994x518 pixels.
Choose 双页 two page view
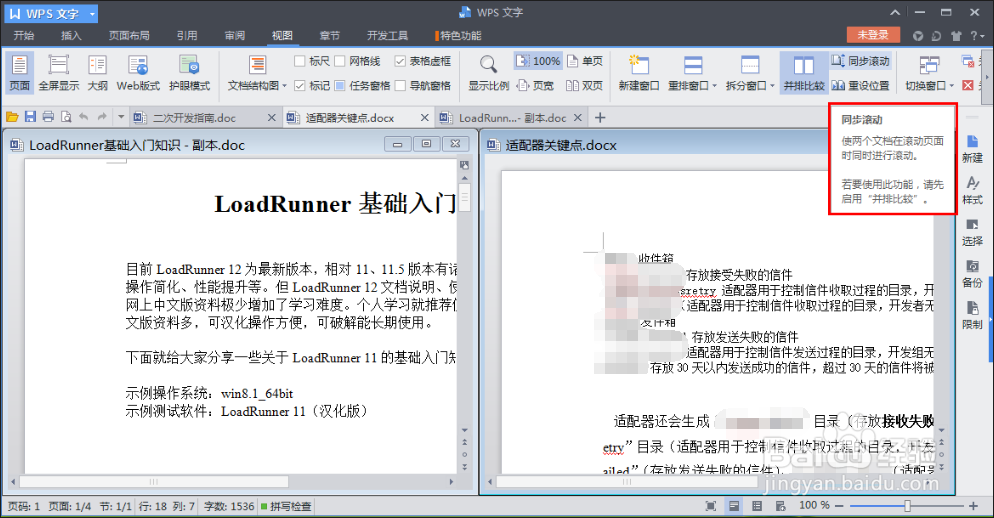point(584,85)
